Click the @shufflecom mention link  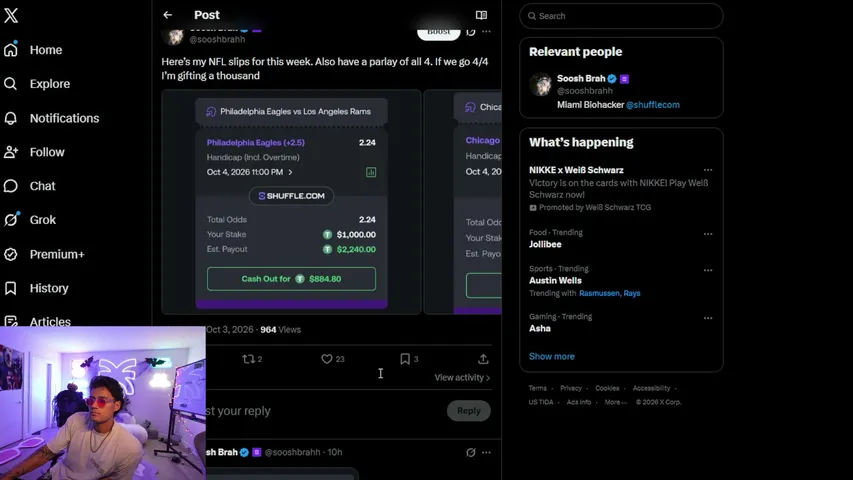coord(653,105)
